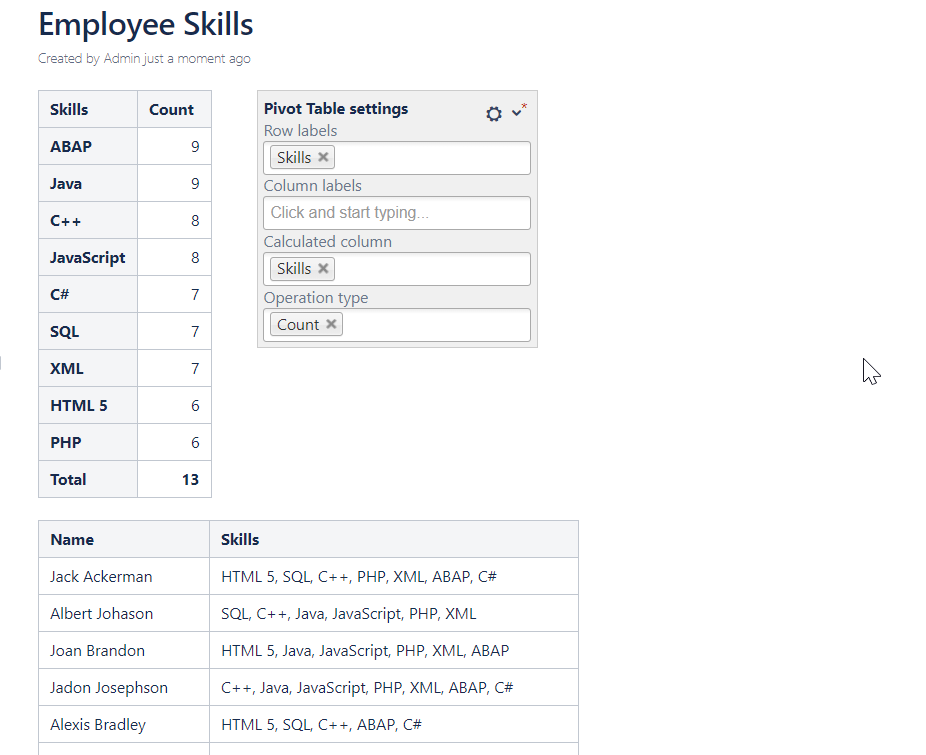
Task: Sort pivot table by Count header
Action: 171,110
